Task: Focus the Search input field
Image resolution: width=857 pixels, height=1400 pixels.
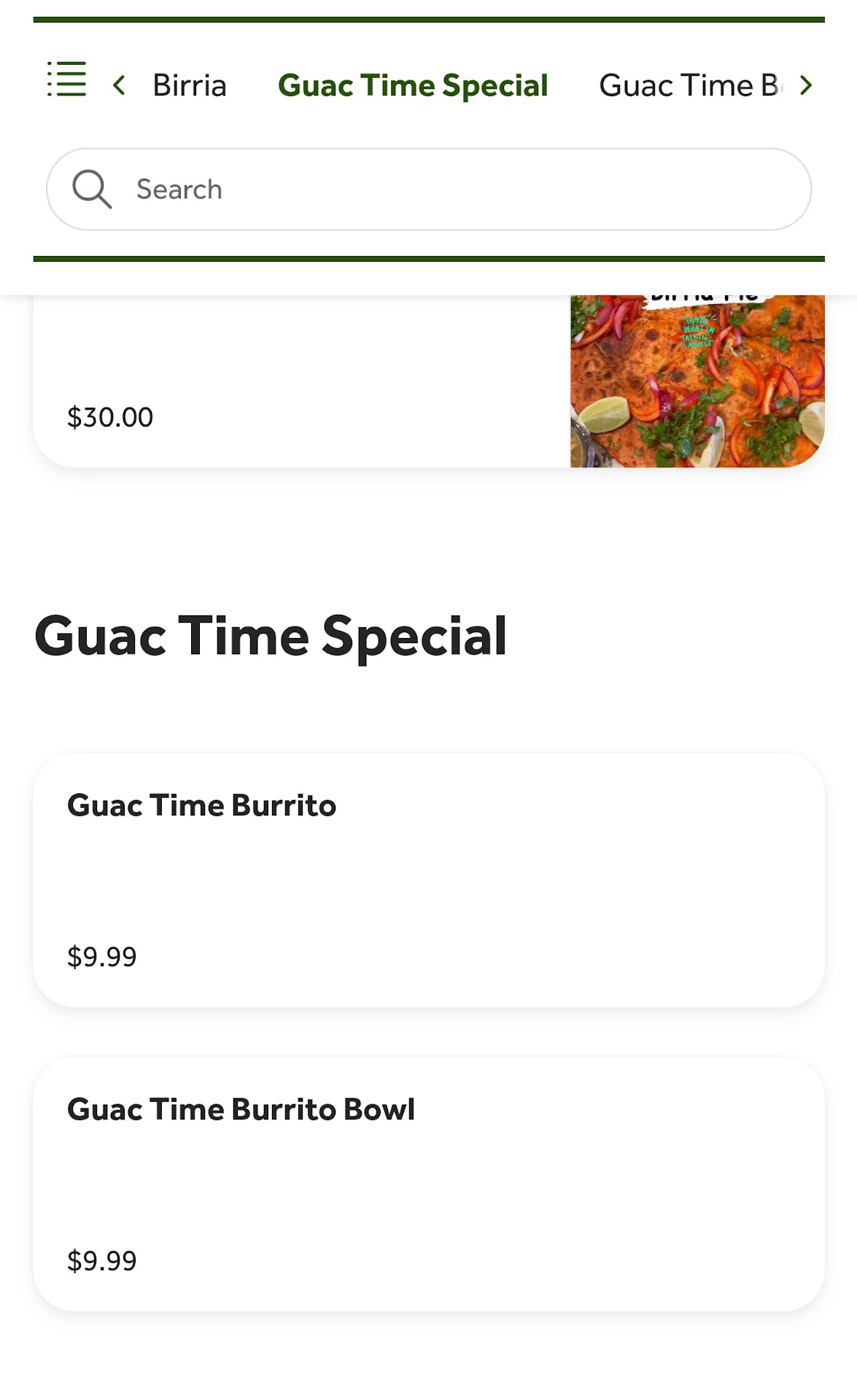Action: tap(467, 190)
